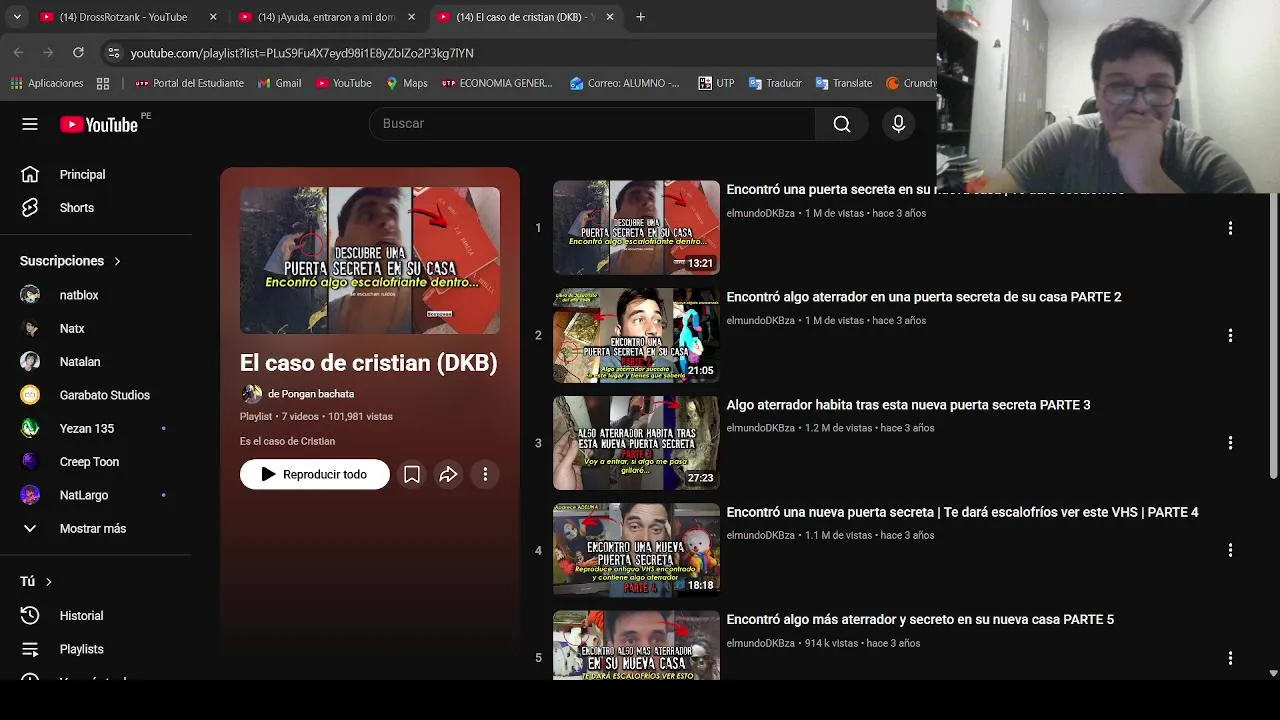Open Aplicaciones bookmark
The height and width of the screenshot is (720, 1280).
click(x=46, y=83)
